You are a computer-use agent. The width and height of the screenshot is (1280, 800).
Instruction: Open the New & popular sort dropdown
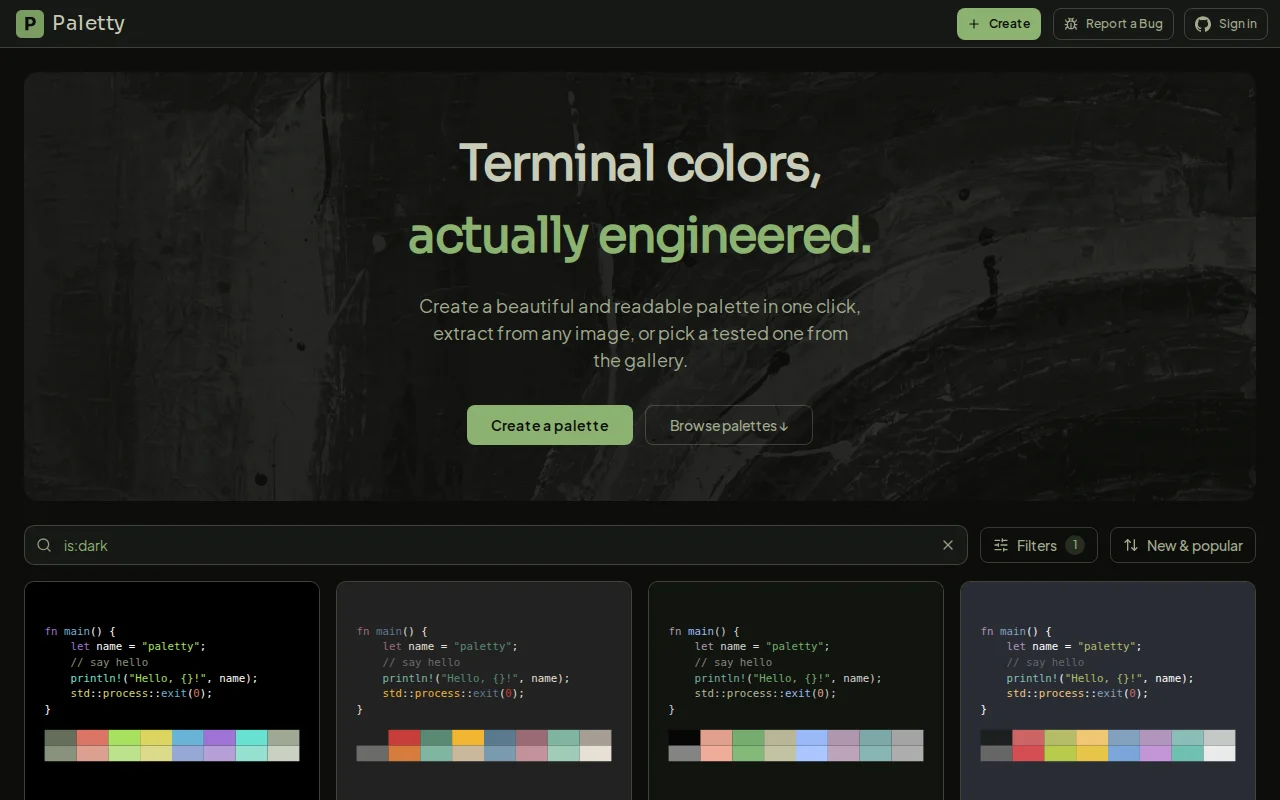click(x=1183, y=545)
